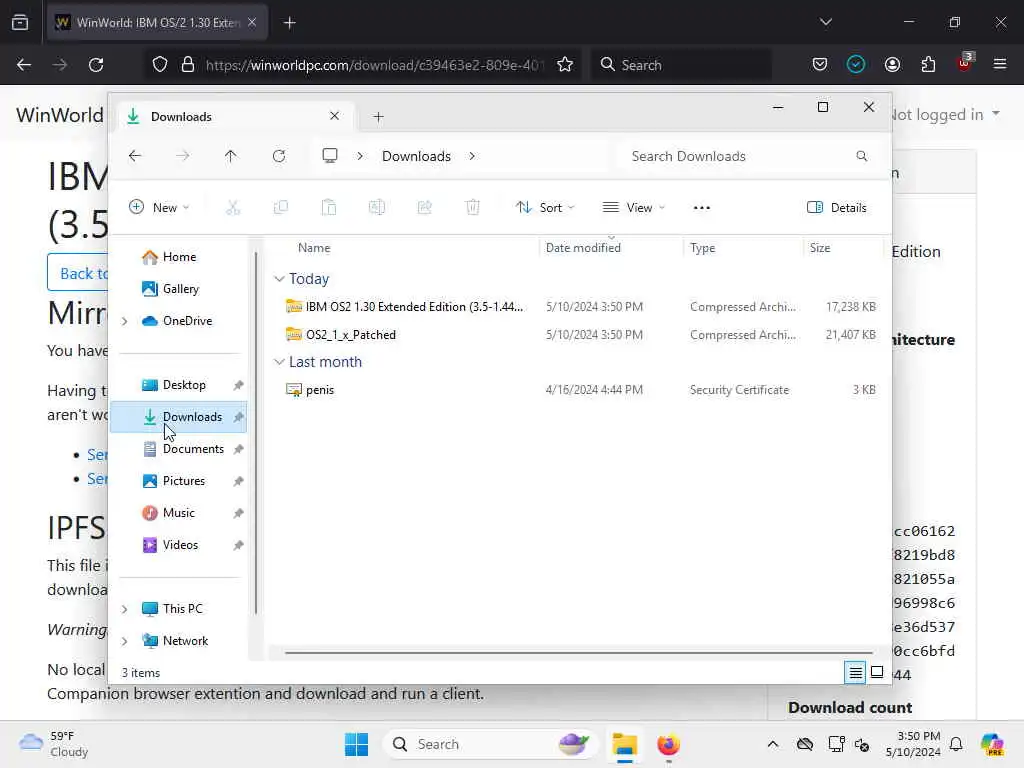The height and width of the screenshot is (768, 1024).
Task: Go back in File Explorer
Action: point(135,156)
